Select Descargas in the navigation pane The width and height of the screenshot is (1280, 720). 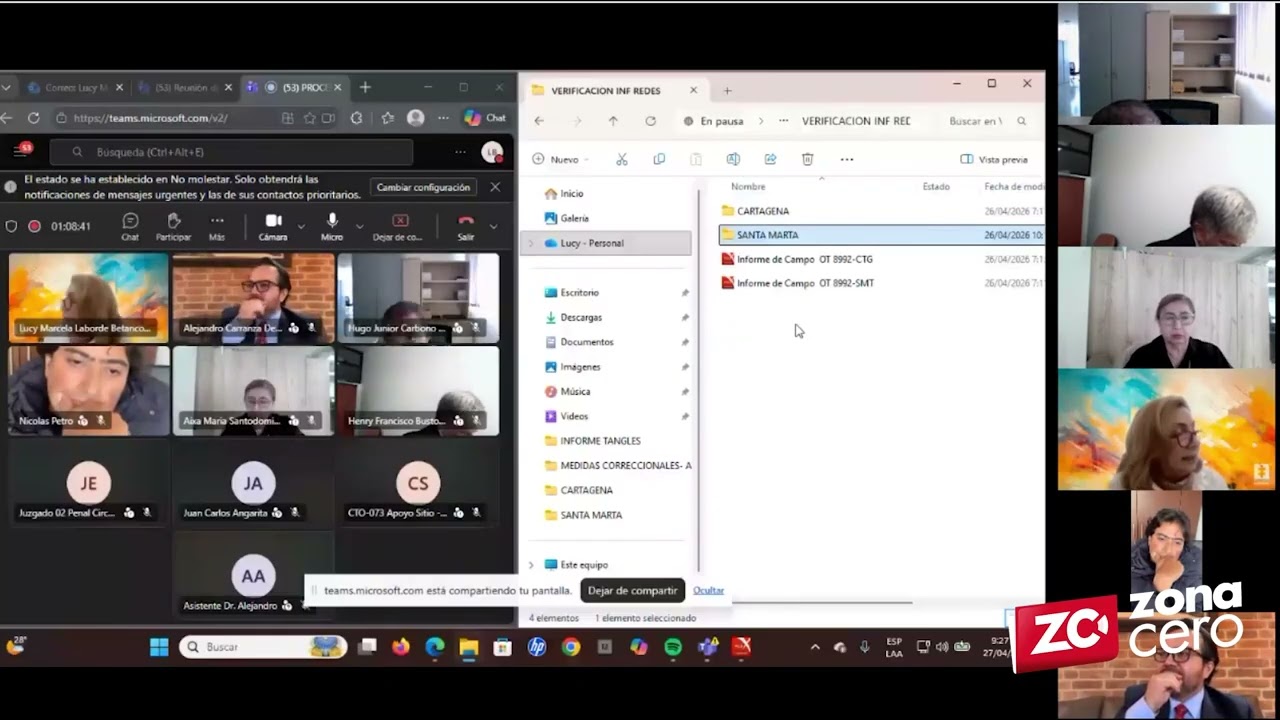coord(581,317)
